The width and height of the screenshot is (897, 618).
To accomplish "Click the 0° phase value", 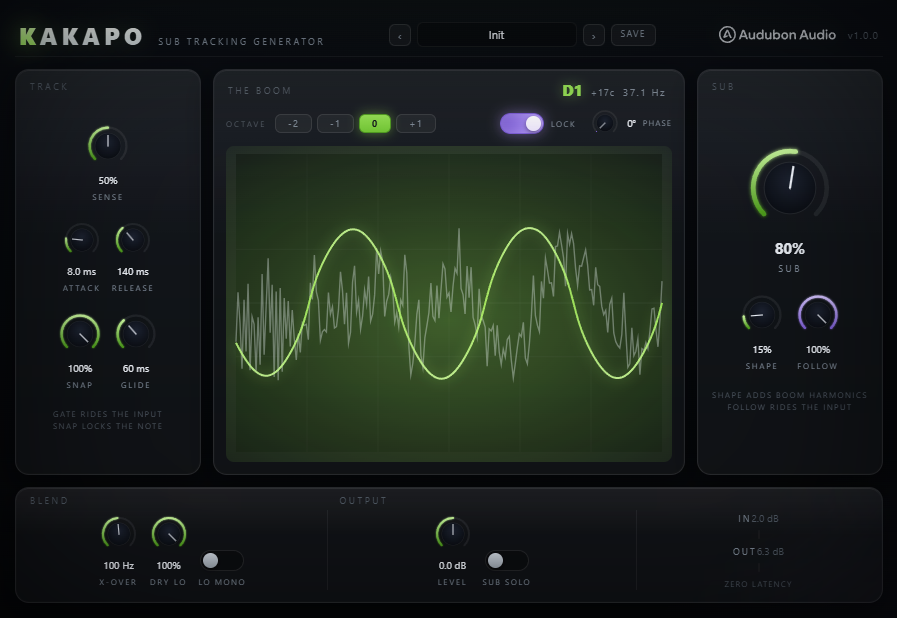I will (631, 124).
